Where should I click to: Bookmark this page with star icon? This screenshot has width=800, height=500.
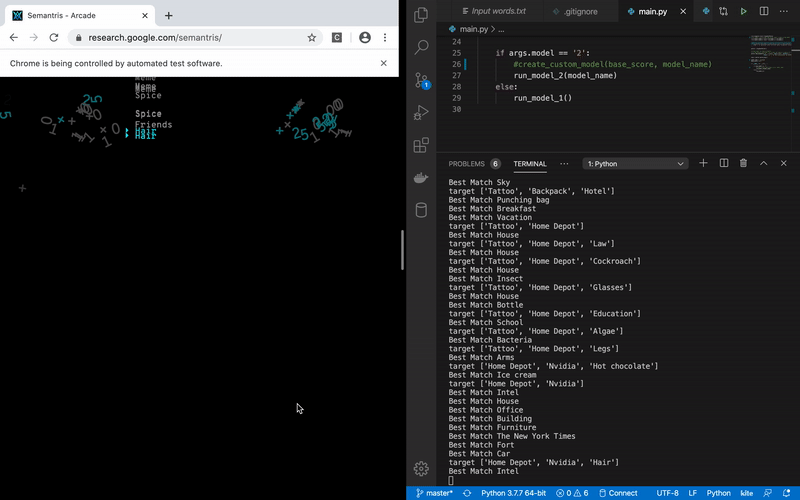[312, 37]
